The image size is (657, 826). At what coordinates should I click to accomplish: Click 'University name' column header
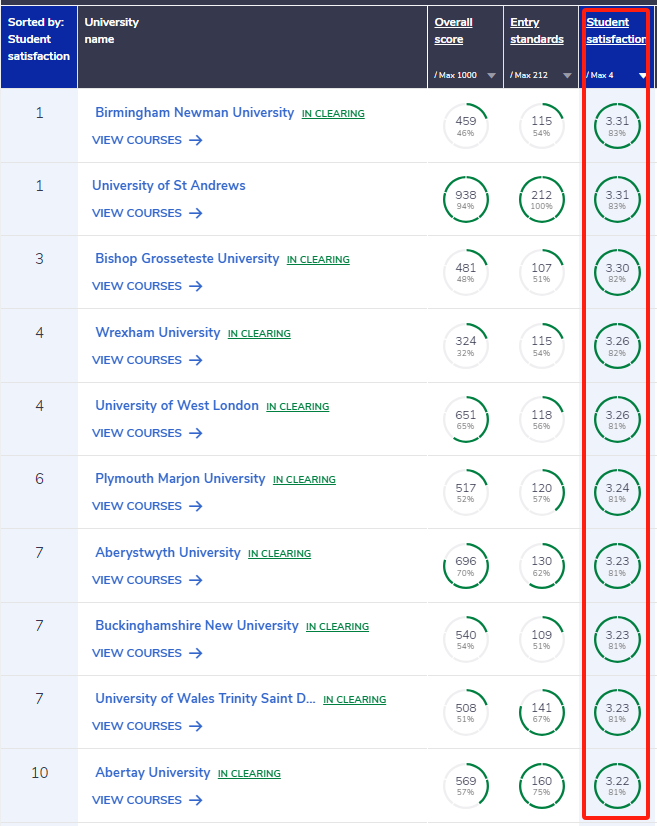pos(252,46)
